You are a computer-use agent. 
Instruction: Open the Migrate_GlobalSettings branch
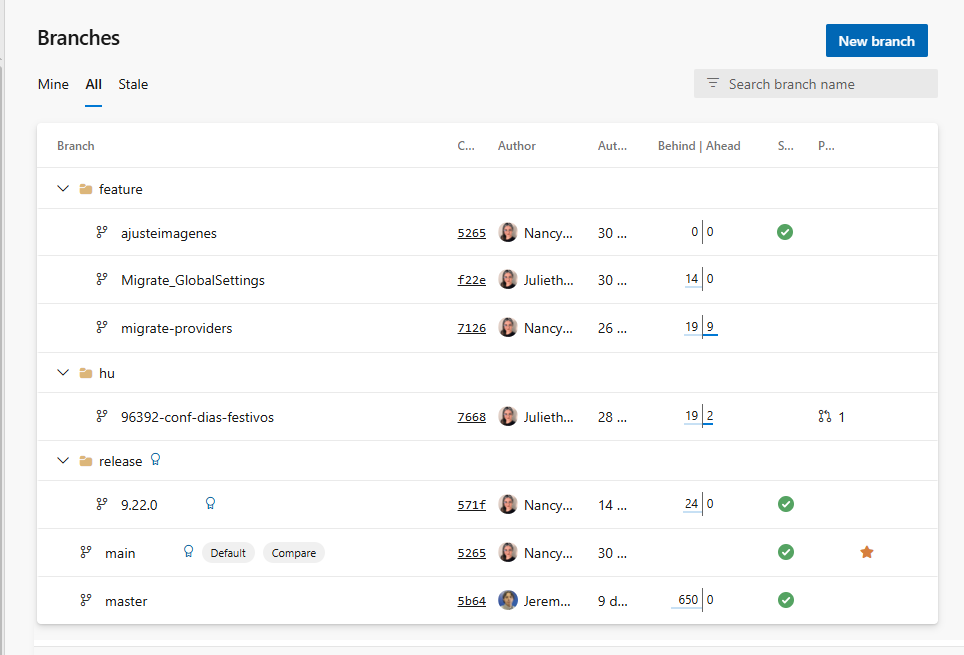coord(193,280)
